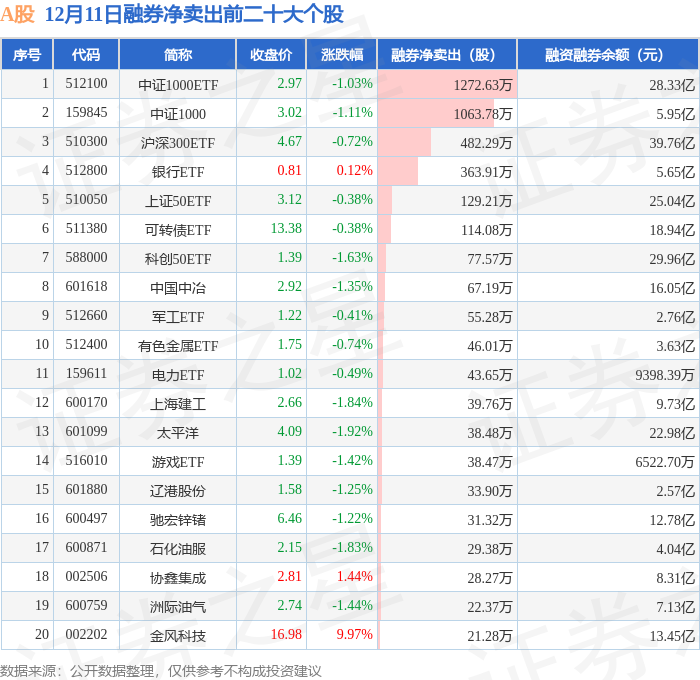Select the stock code 002506
The width and height of the screenshot is (700, 680).
click(86, 577)
